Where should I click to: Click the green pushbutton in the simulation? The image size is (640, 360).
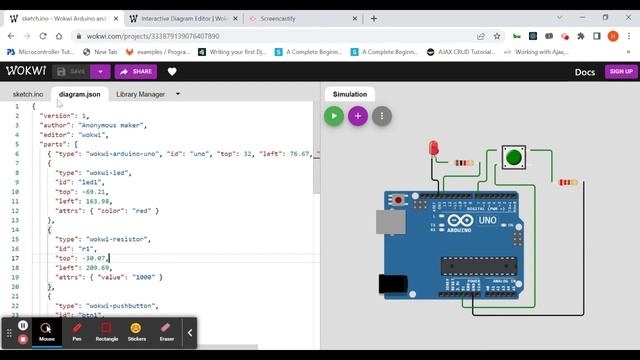(513, 157)
